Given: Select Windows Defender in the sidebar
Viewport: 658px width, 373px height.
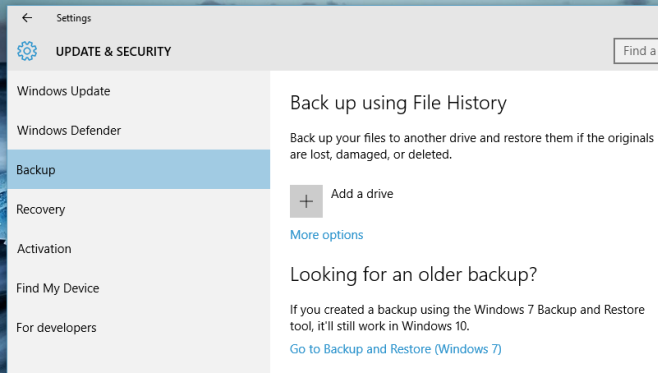Looking at the screenshot, I should click(x=138, y=130).
